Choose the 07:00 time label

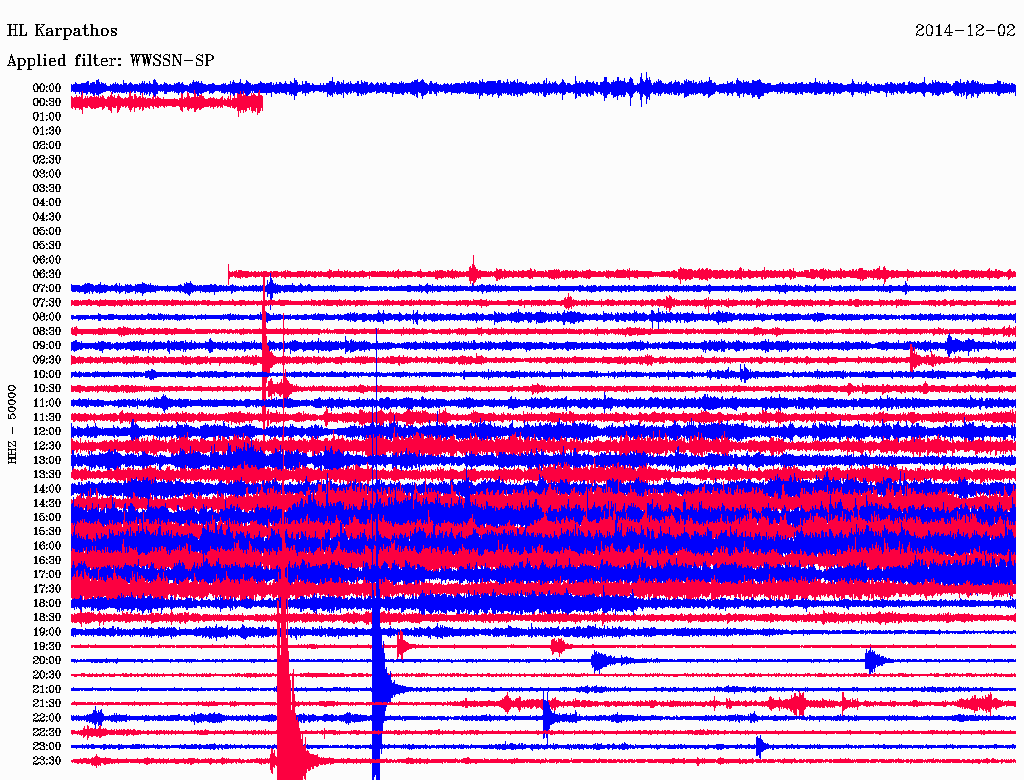pos(47,289)
